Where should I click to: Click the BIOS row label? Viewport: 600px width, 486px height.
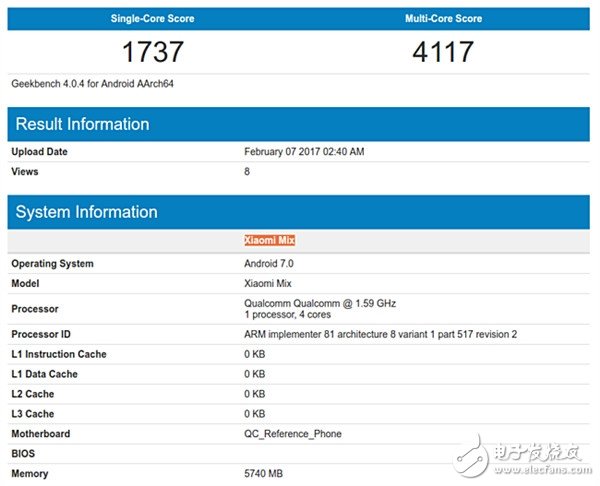[x=24, y=454]
